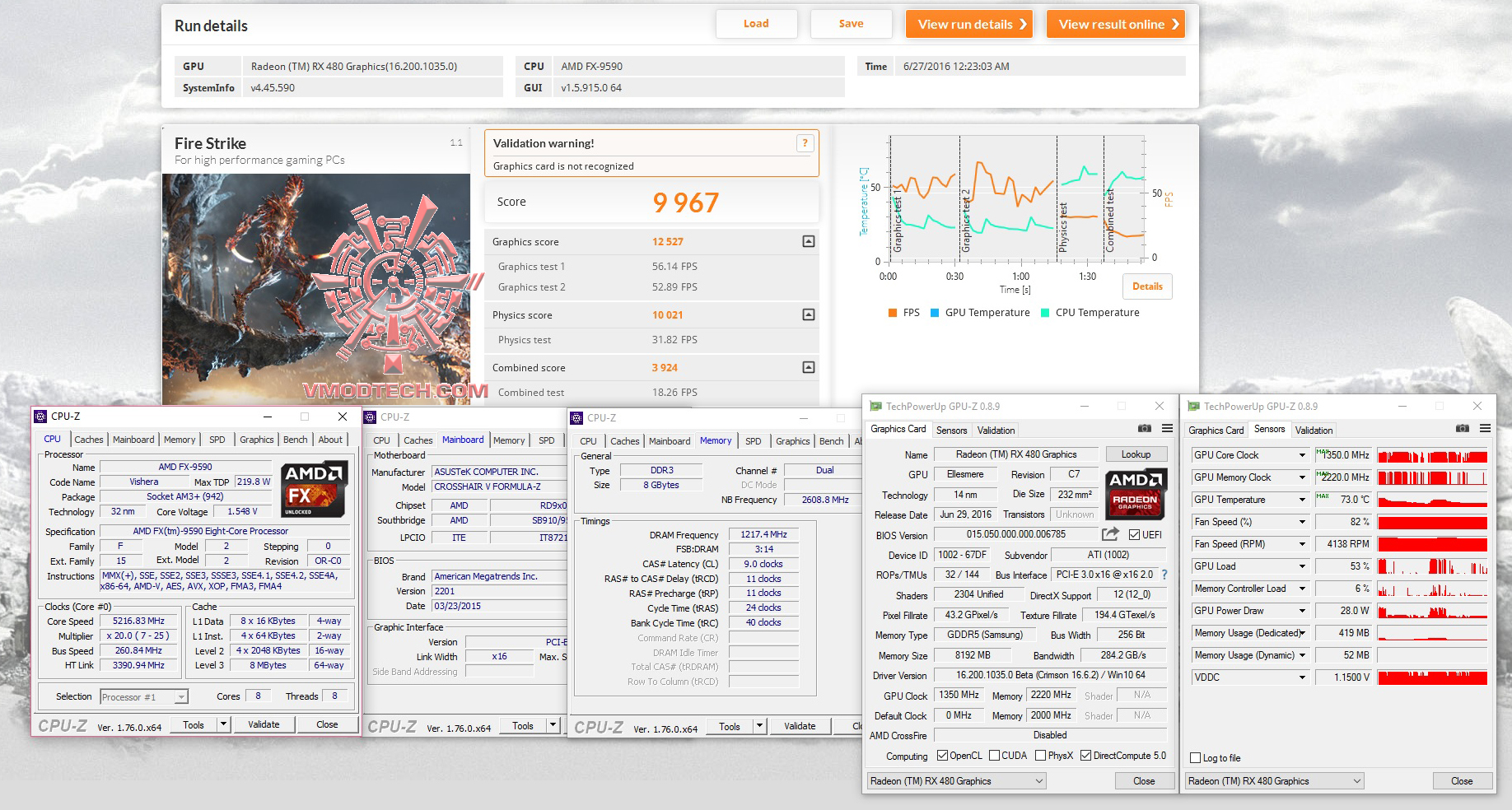The width and height of the screenshot is (1512, 810).
Task: Toggle the CUDA checkbox
Action: tap(994, 756)
